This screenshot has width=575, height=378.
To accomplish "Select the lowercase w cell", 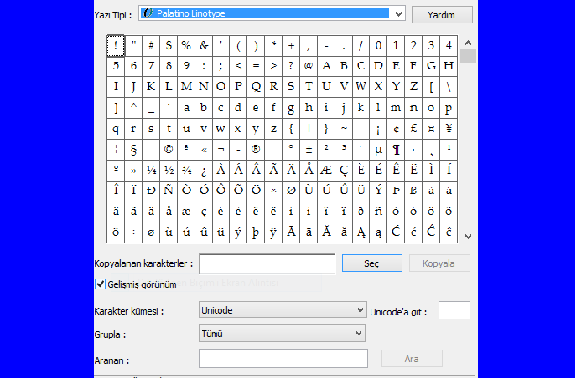I will click(221, 129).
